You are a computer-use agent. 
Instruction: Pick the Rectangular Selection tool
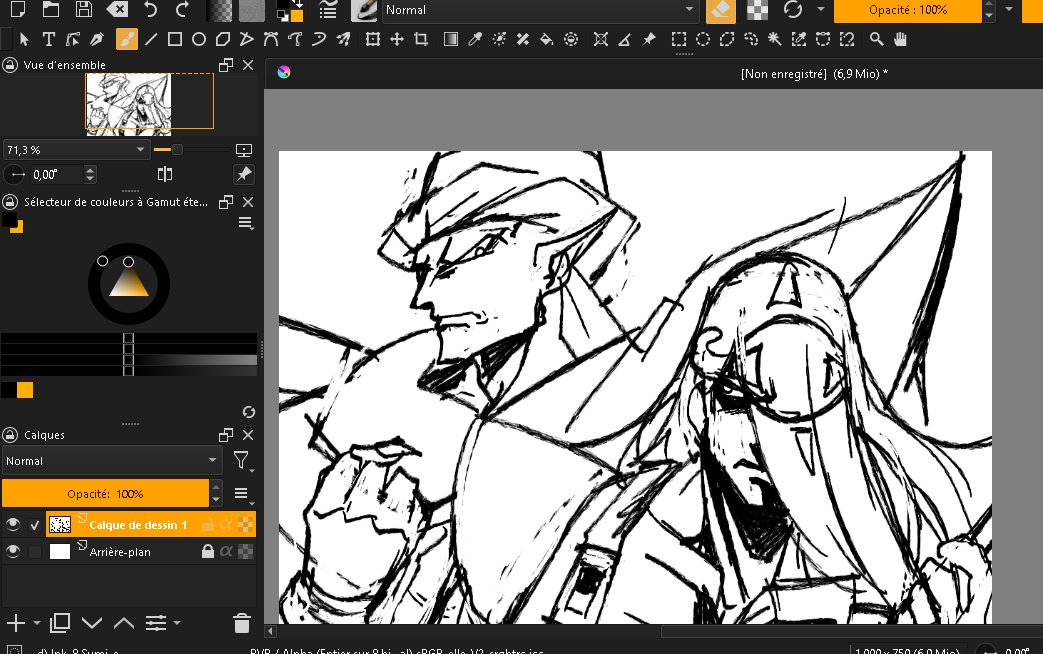tap(680, 39)
